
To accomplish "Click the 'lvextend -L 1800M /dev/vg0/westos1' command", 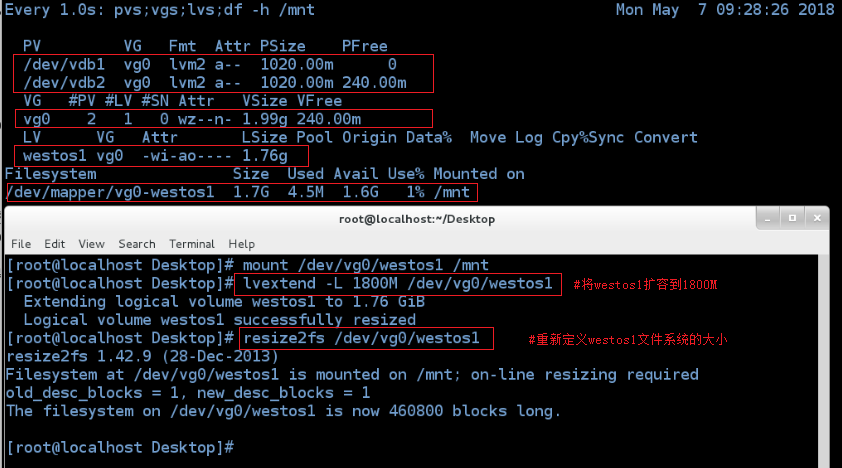I will 397,283.
